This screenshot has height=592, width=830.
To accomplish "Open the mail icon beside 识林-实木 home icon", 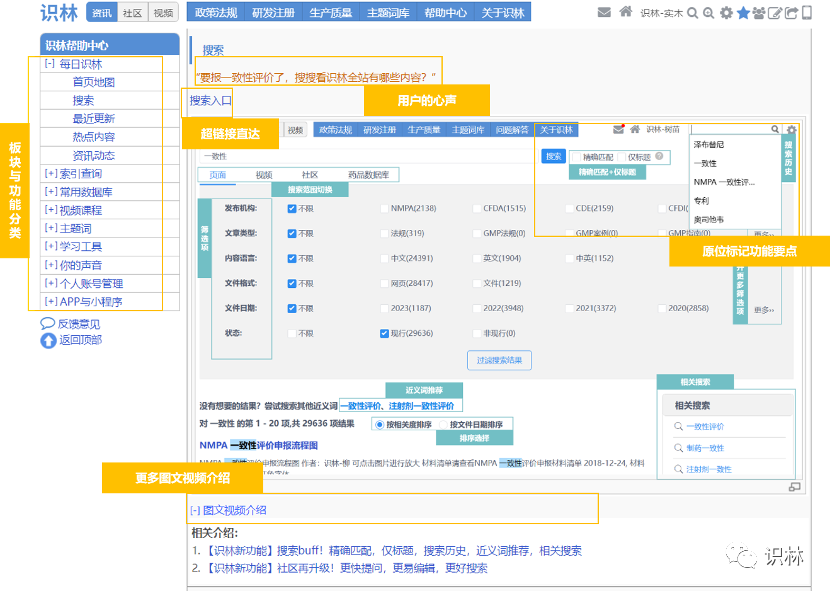I will pos(604,12).
